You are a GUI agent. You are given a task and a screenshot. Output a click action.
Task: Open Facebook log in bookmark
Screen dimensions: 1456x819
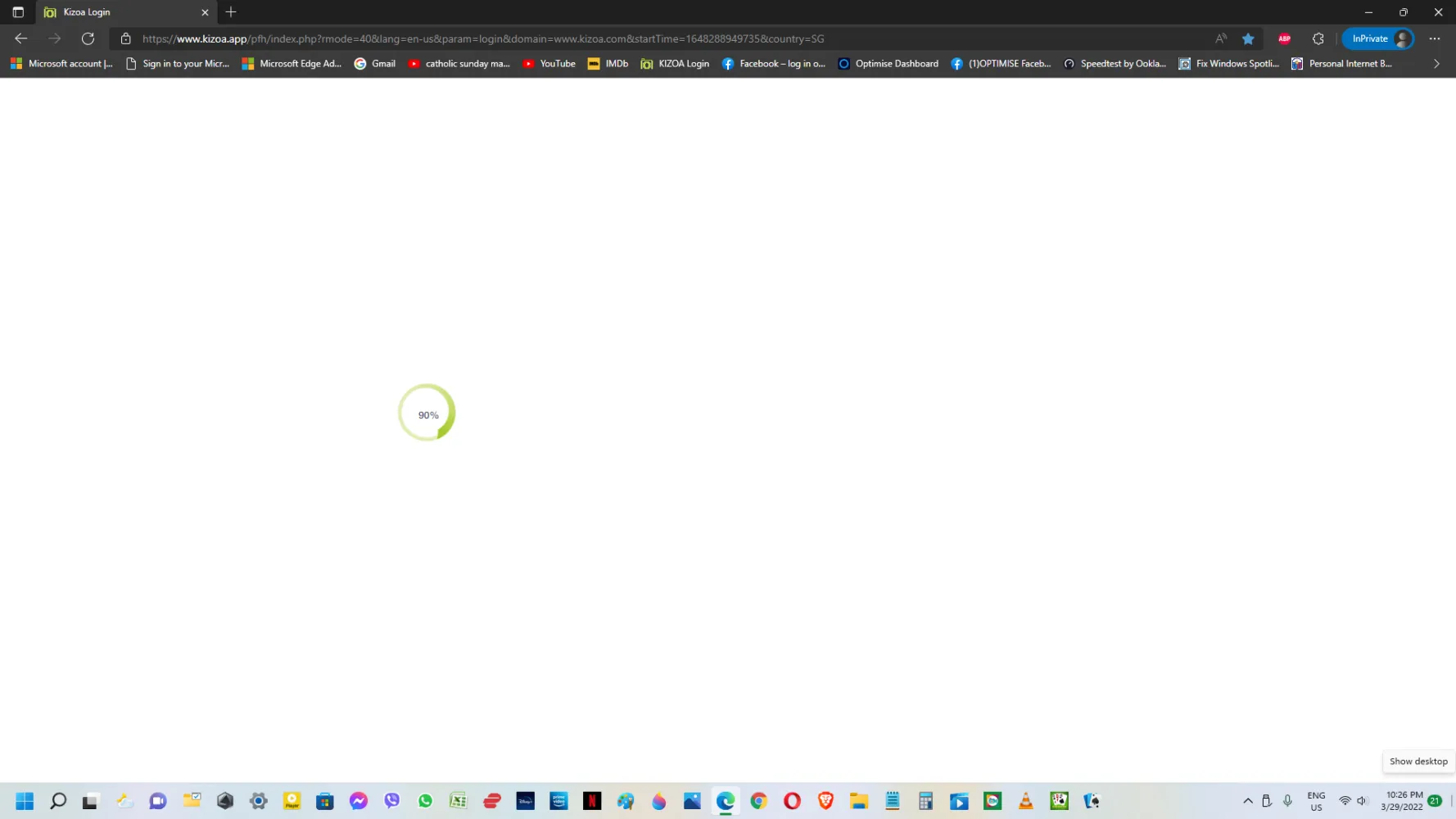(773, 64)
